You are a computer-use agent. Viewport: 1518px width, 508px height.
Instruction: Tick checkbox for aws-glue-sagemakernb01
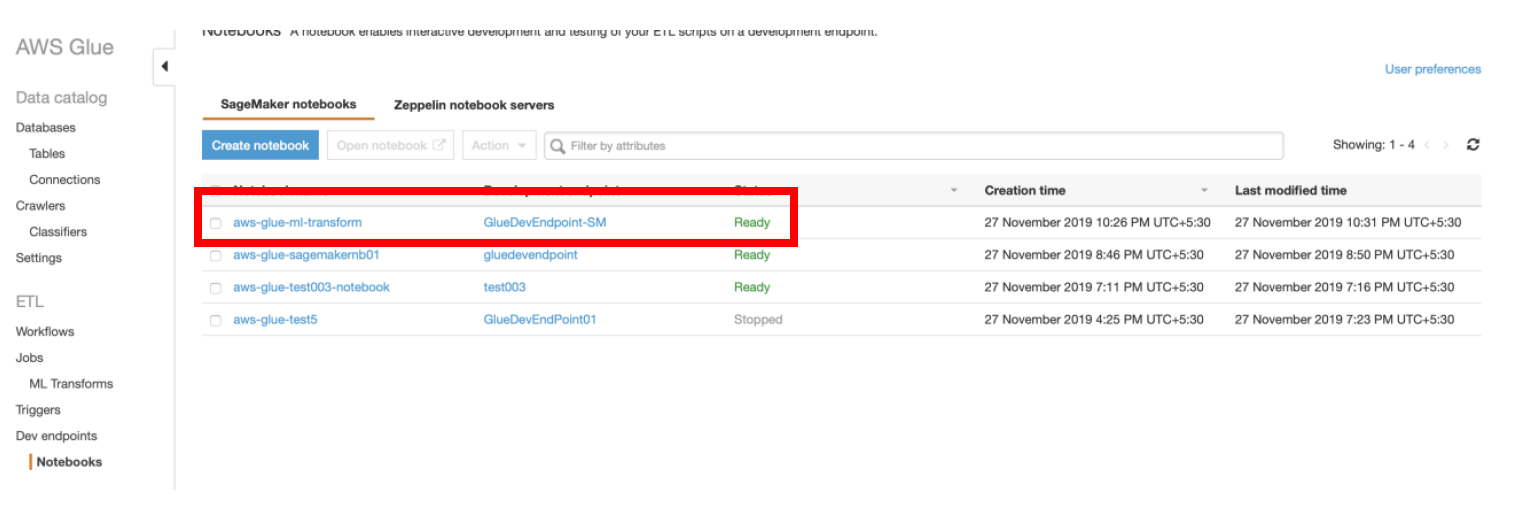point(216,255)
